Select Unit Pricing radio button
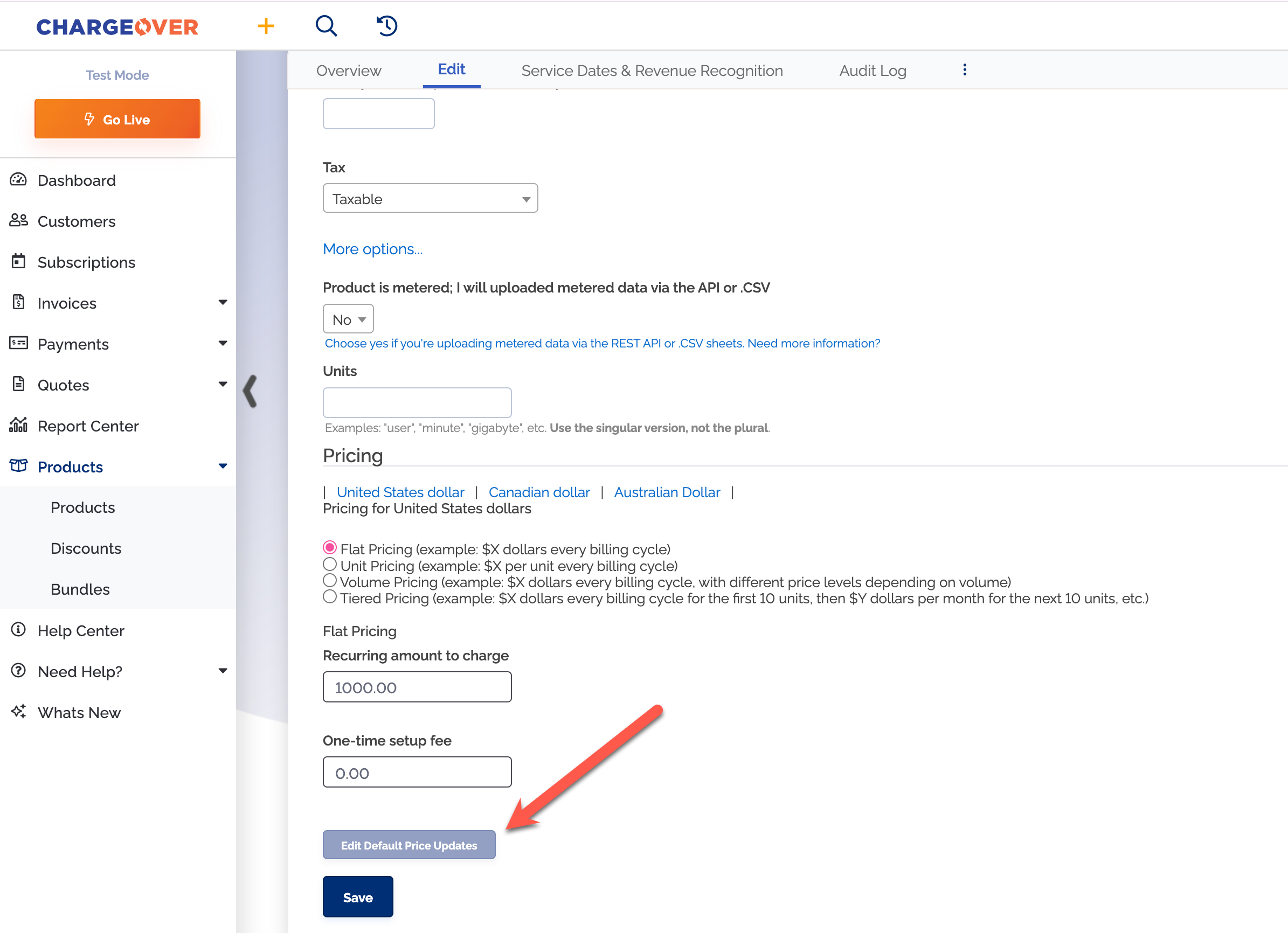Viewport: 1288px width, 933px height. [329, 565]
